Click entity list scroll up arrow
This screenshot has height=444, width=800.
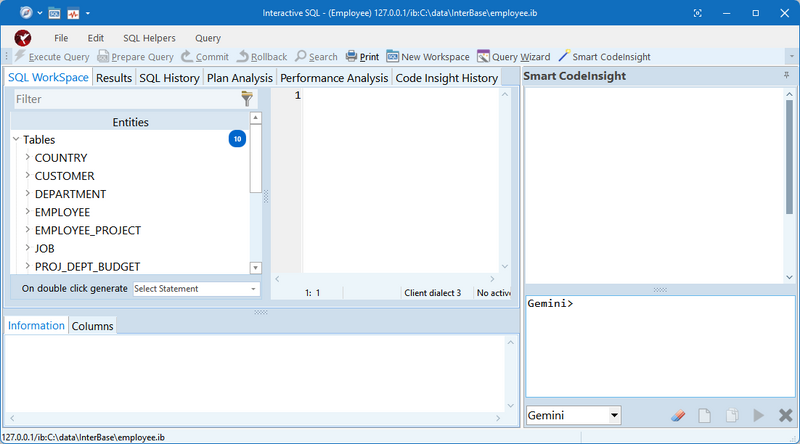(256, 118)
